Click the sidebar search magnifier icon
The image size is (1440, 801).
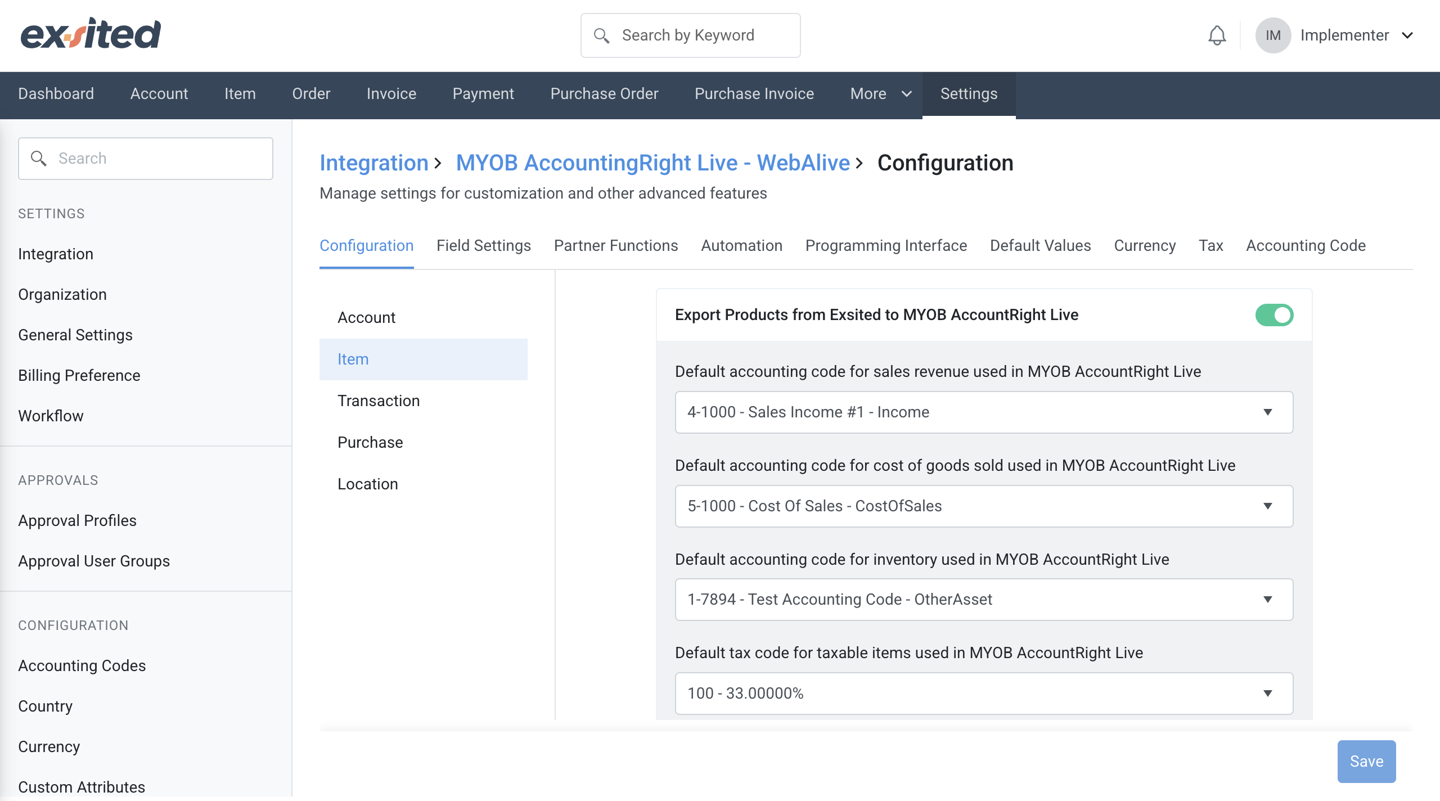(39, 159)
